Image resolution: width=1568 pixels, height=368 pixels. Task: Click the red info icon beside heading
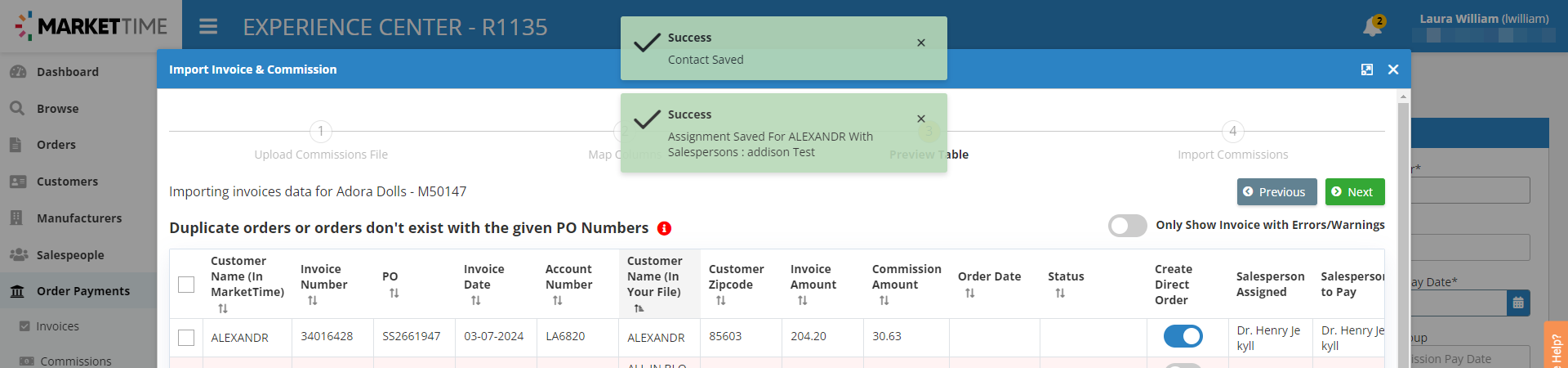pos(664,228)
